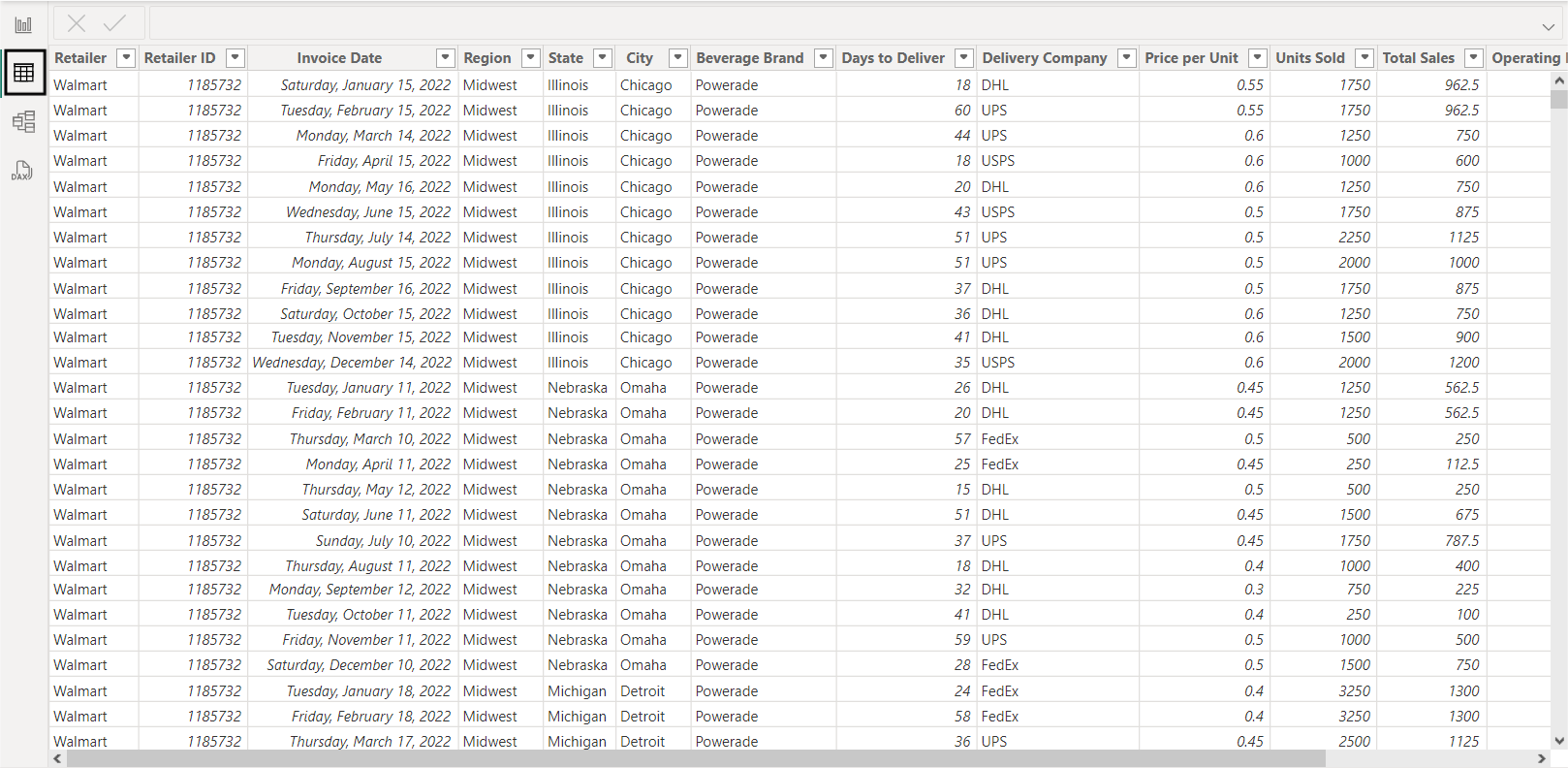This screenshot has height=768, width=1568.
Task: Commit the formula with checkmark icon
Action: [x=114, y=23]
